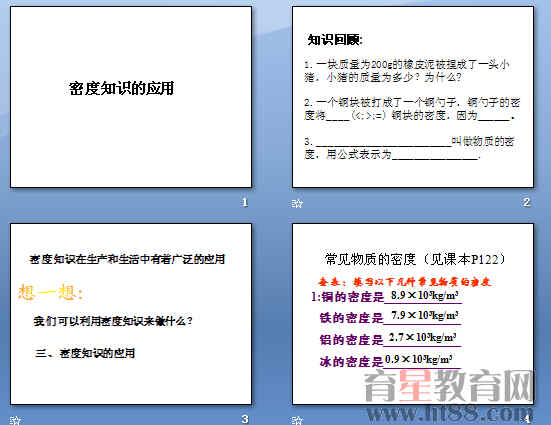Viewport: 551px width, 425px height.
Task: Select slide 1 titled 密度知识的应用
Action: pos(131,97)
